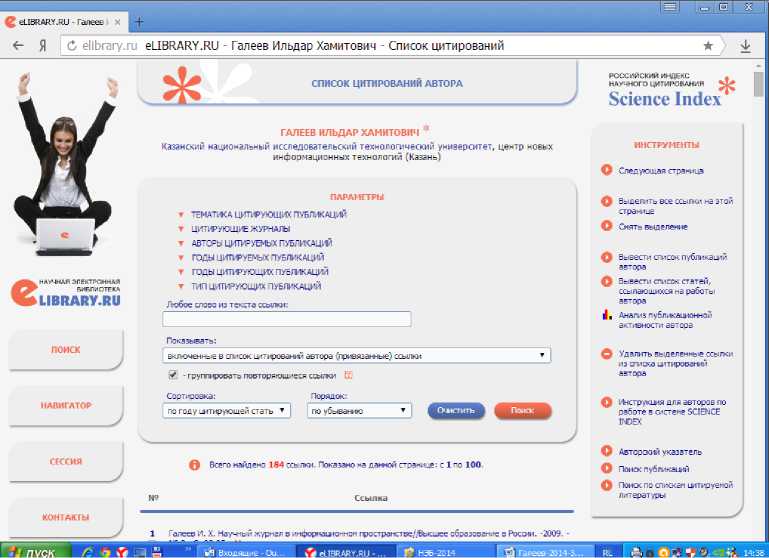The width and height of the screenshot is (769, 558).
Task: Click the help icon next to grouping checkbox
Action: point(348,375)
